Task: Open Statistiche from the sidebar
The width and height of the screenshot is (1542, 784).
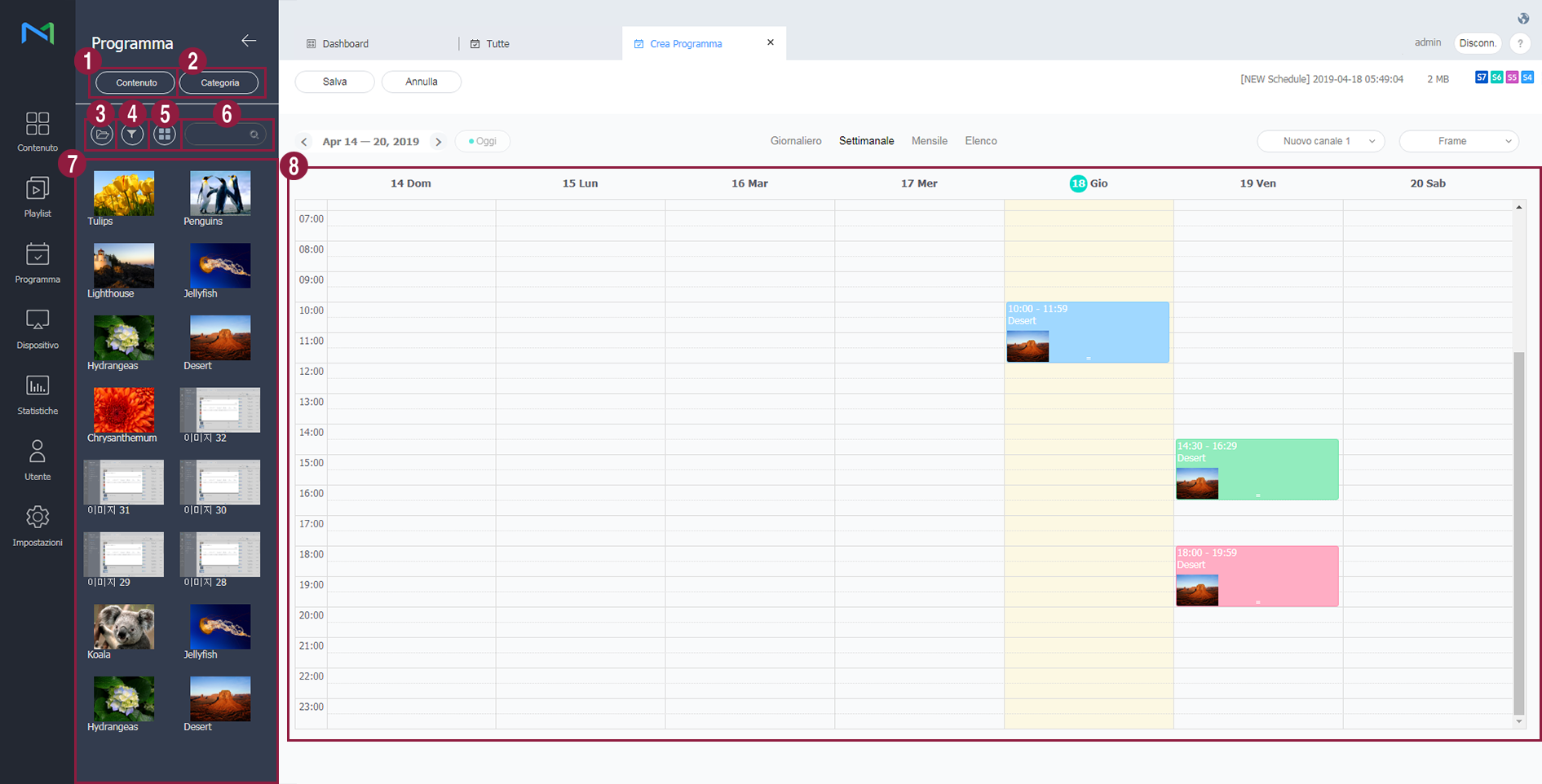Action: [38, 394]
